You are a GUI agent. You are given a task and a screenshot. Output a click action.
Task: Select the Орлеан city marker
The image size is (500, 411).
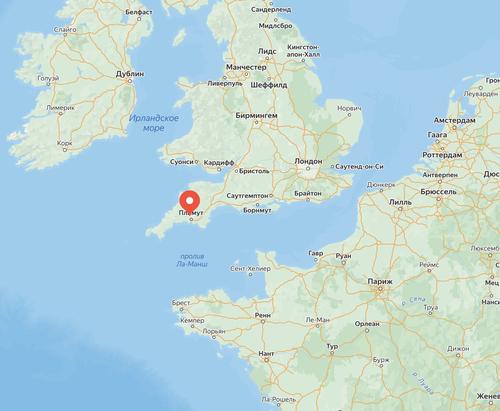[x=367, y=331]
